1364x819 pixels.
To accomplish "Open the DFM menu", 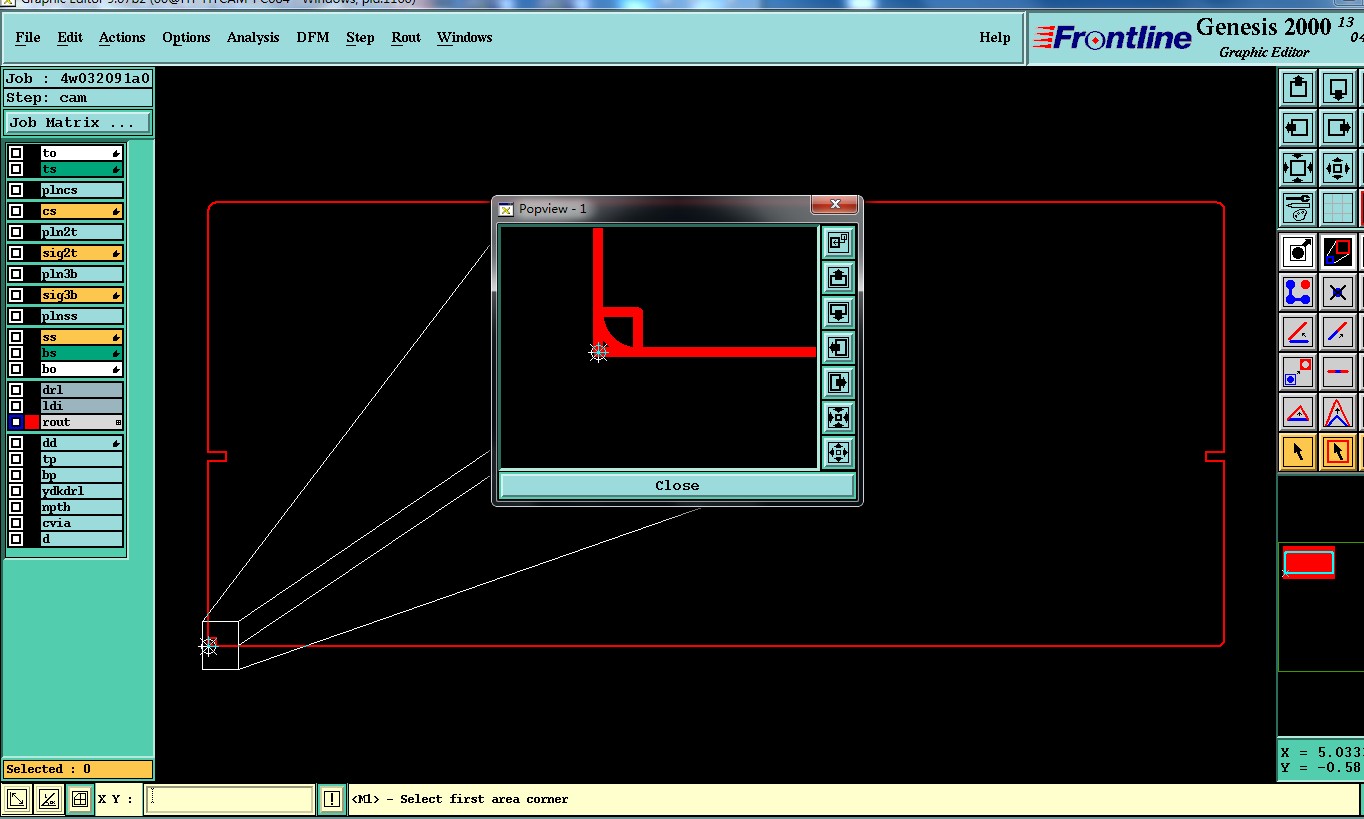I will coord(313,37).
